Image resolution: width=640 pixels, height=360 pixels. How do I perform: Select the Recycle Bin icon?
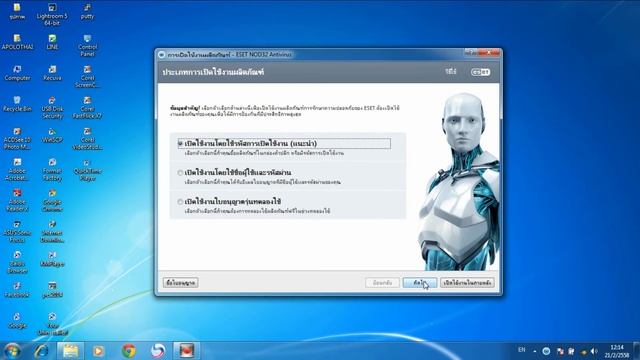[x=17, y=104]
